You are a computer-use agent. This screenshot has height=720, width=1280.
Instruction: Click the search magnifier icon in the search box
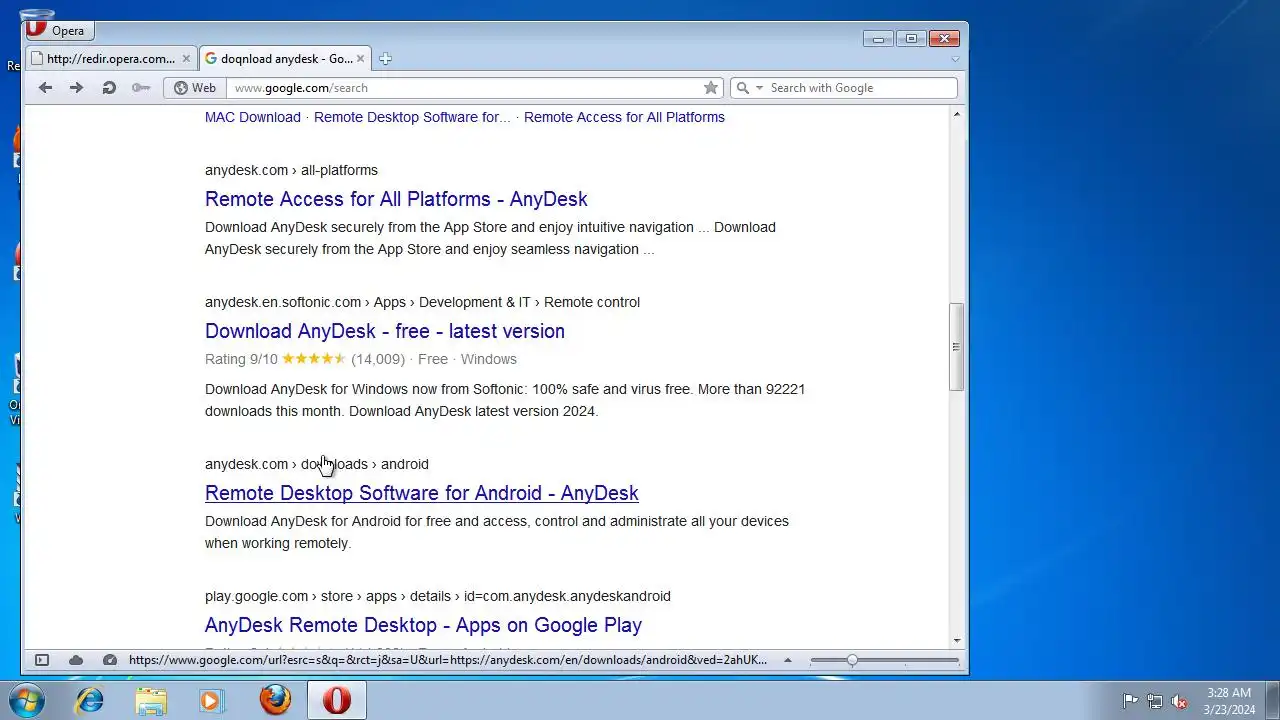(x=742, y=88)
